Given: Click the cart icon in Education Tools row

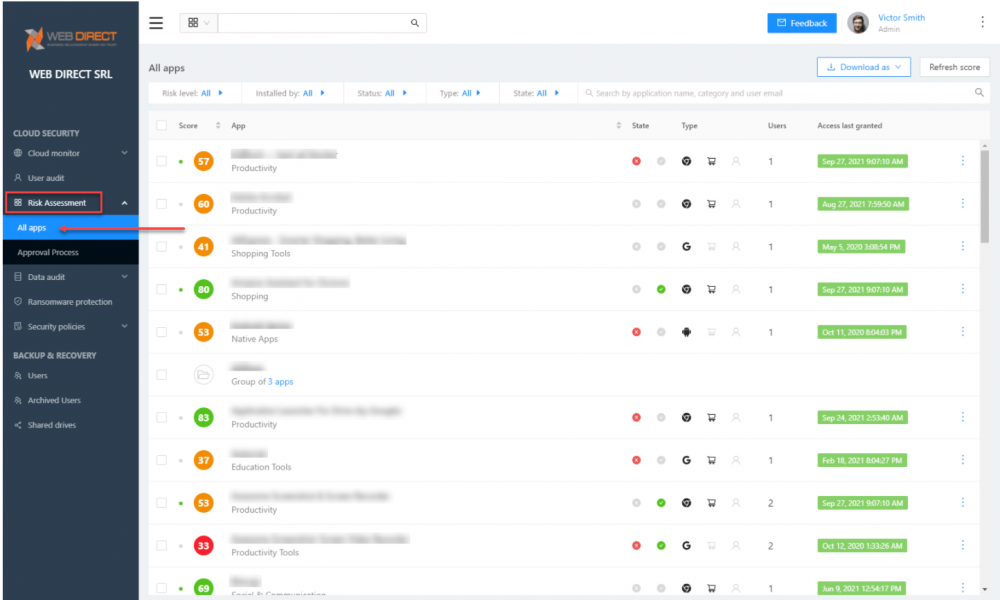Looking at the screenshot, I should coord(711,460).
